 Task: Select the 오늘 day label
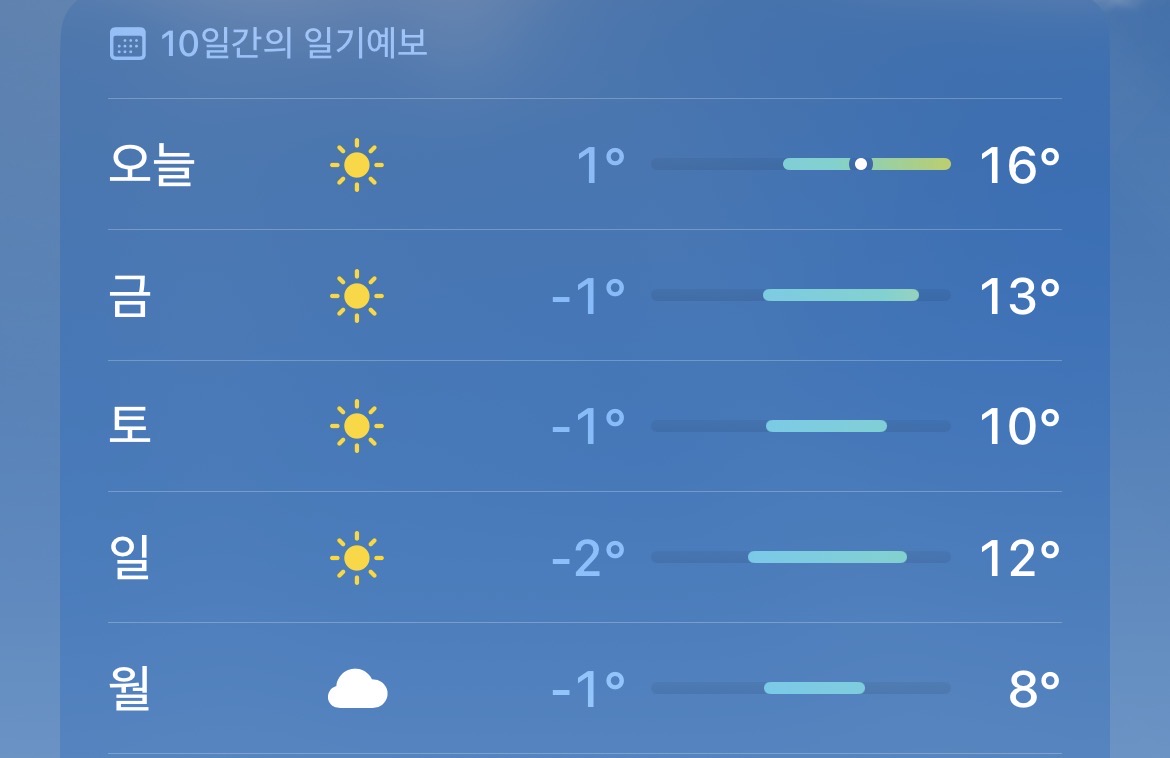coord(151,165)
